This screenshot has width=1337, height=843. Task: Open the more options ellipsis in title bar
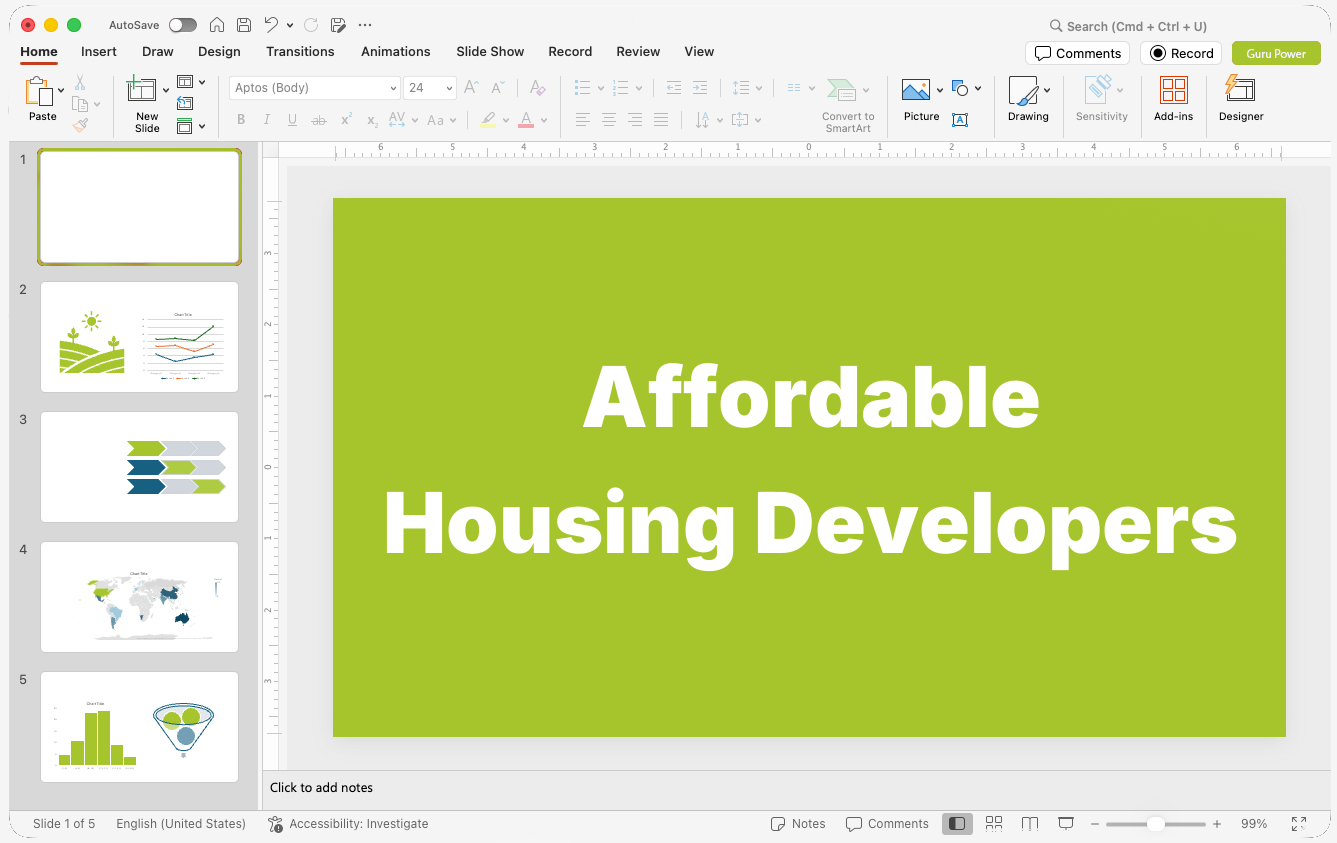[x=365, y=25]
